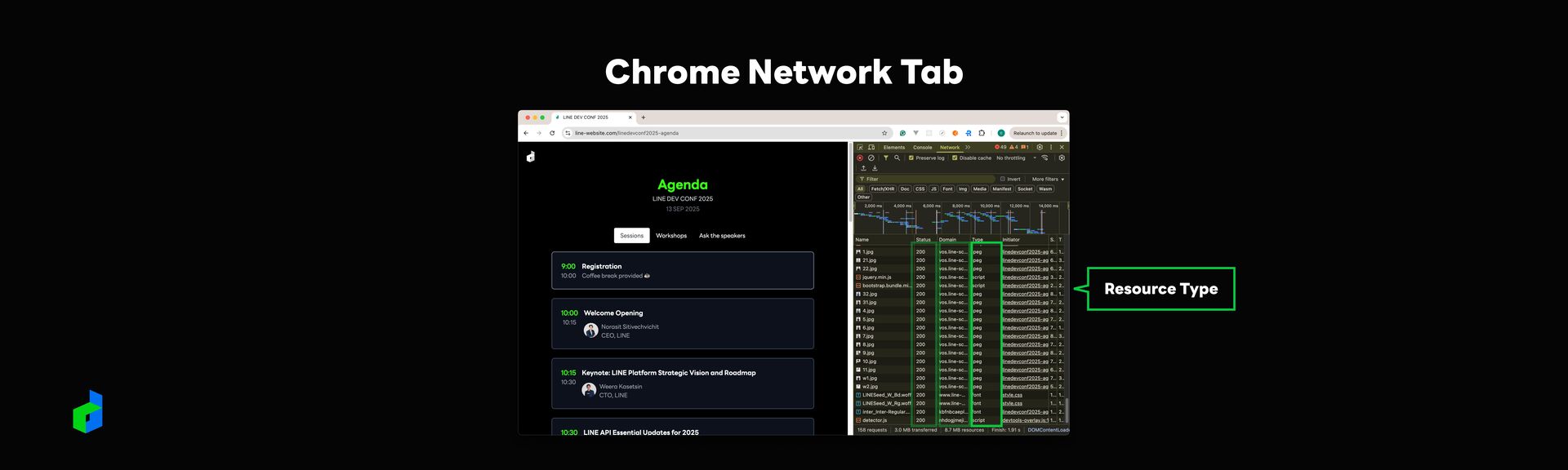The height and width of the screenshot is (470, 1568).
Task: Open the Workshops tab
Action: pyautogui.click(x=671, y=236)
